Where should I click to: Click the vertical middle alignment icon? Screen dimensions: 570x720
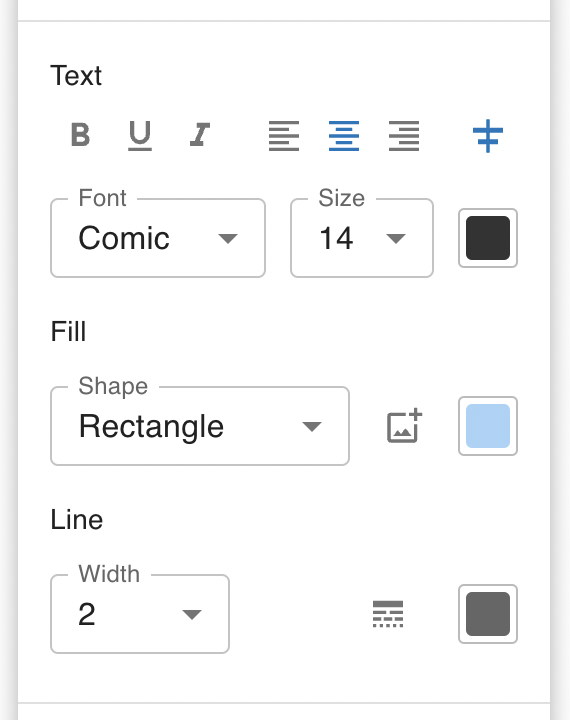click(x=488, y=136)
